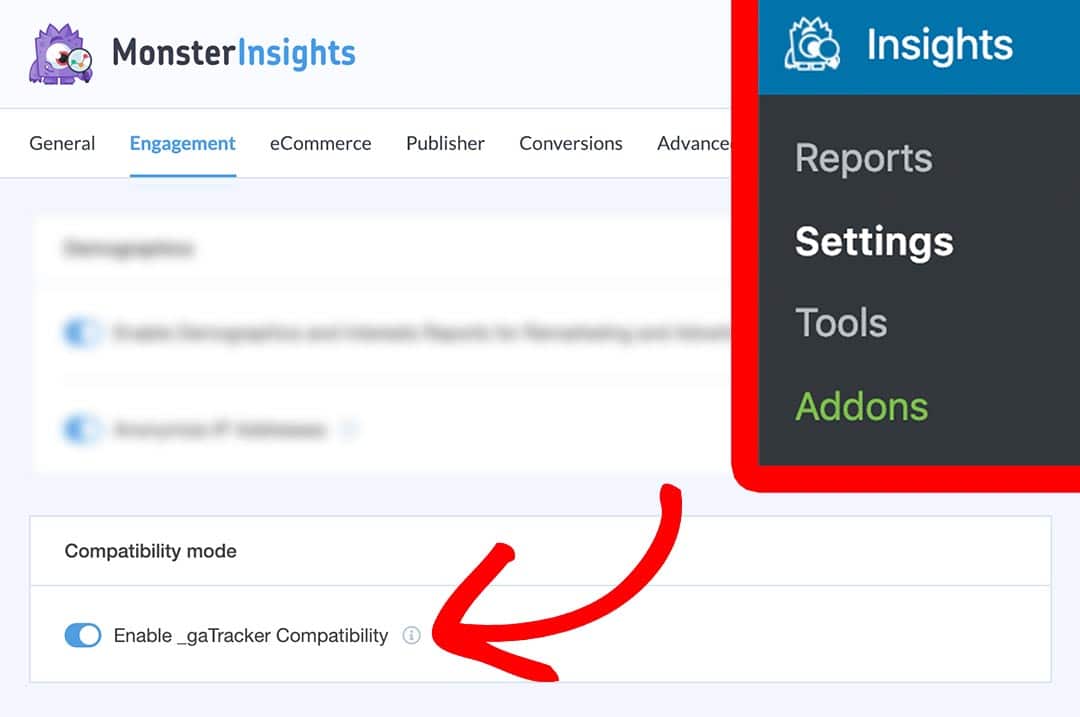Toggle the blurred Anonymize IP Addresses switch
The height and width of the screenshot is (717, 1080).
pyautogui.click(x=82, y=430)
